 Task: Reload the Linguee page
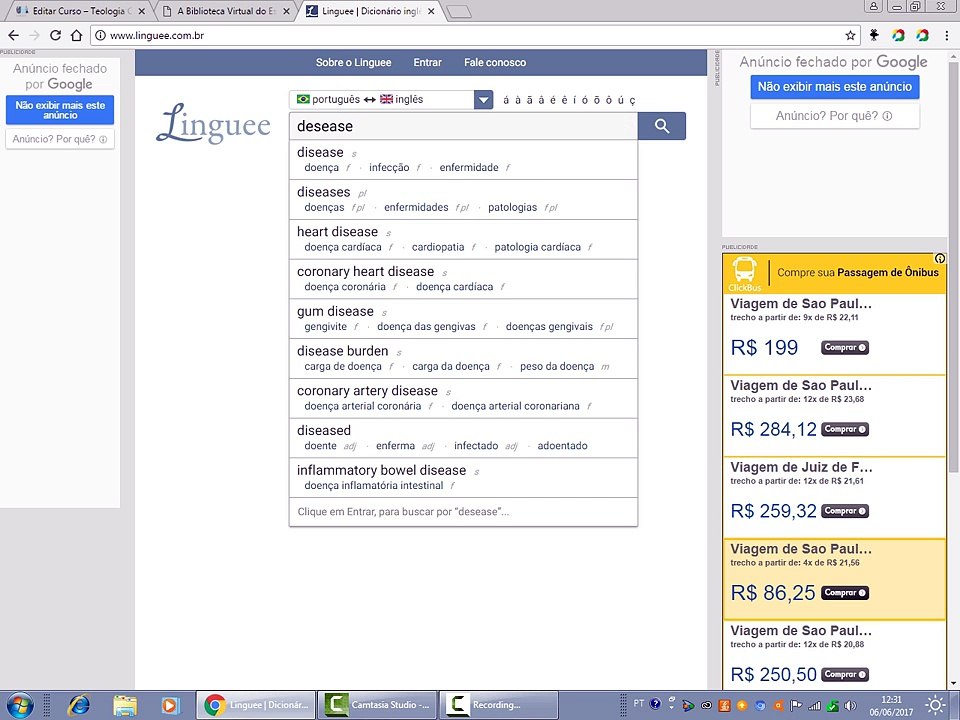click(55, 36)
